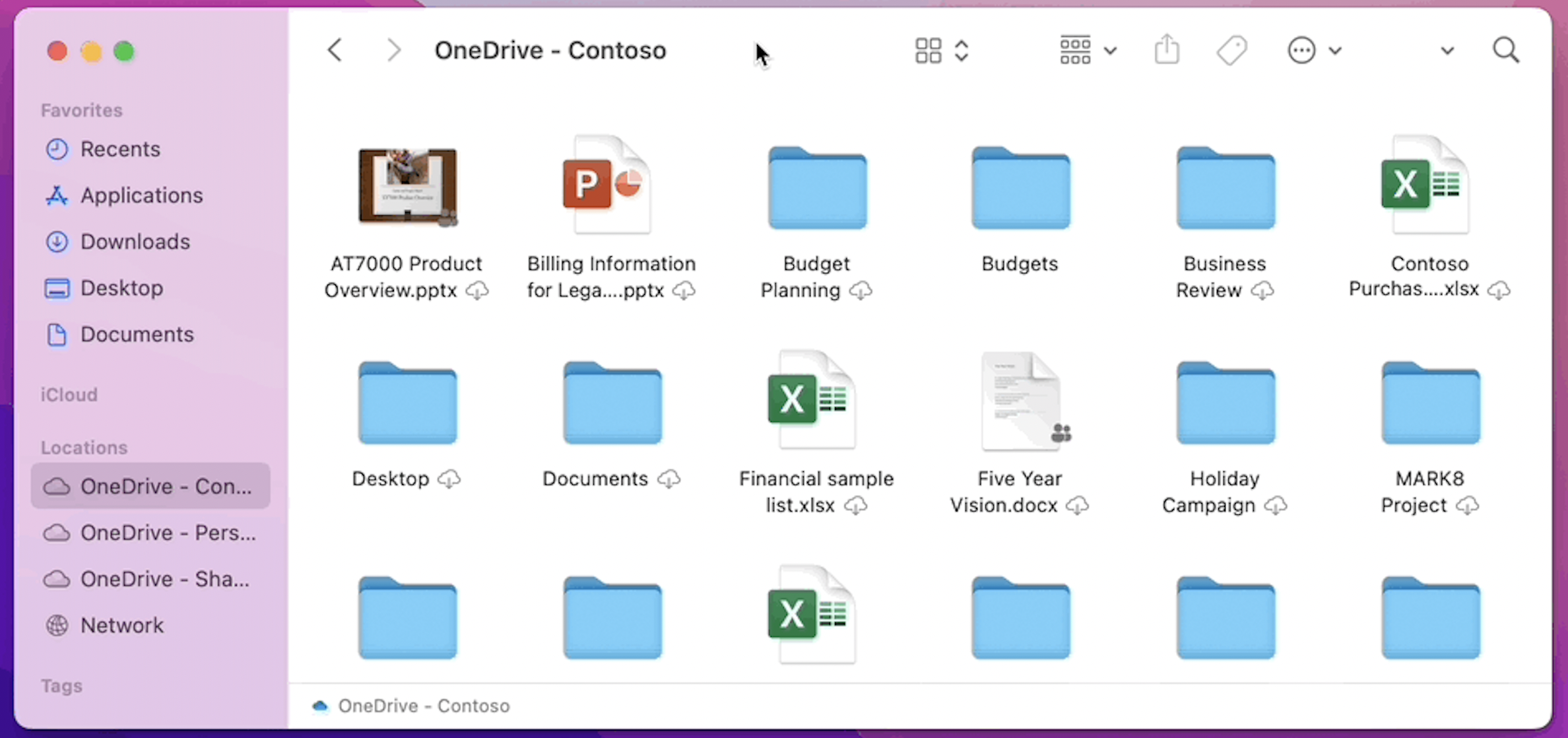Go back with the left arrow
1568x738 pixels.
335,50
